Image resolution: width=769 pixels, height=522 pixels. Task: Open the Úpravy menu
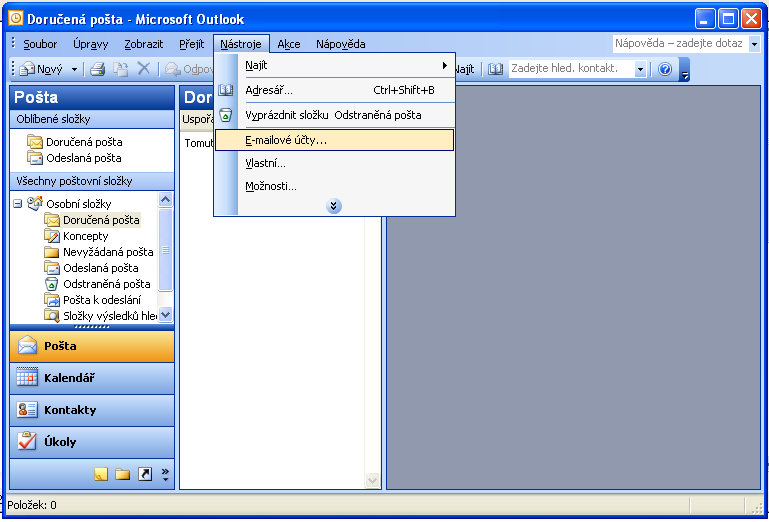[x=90, y=44]
